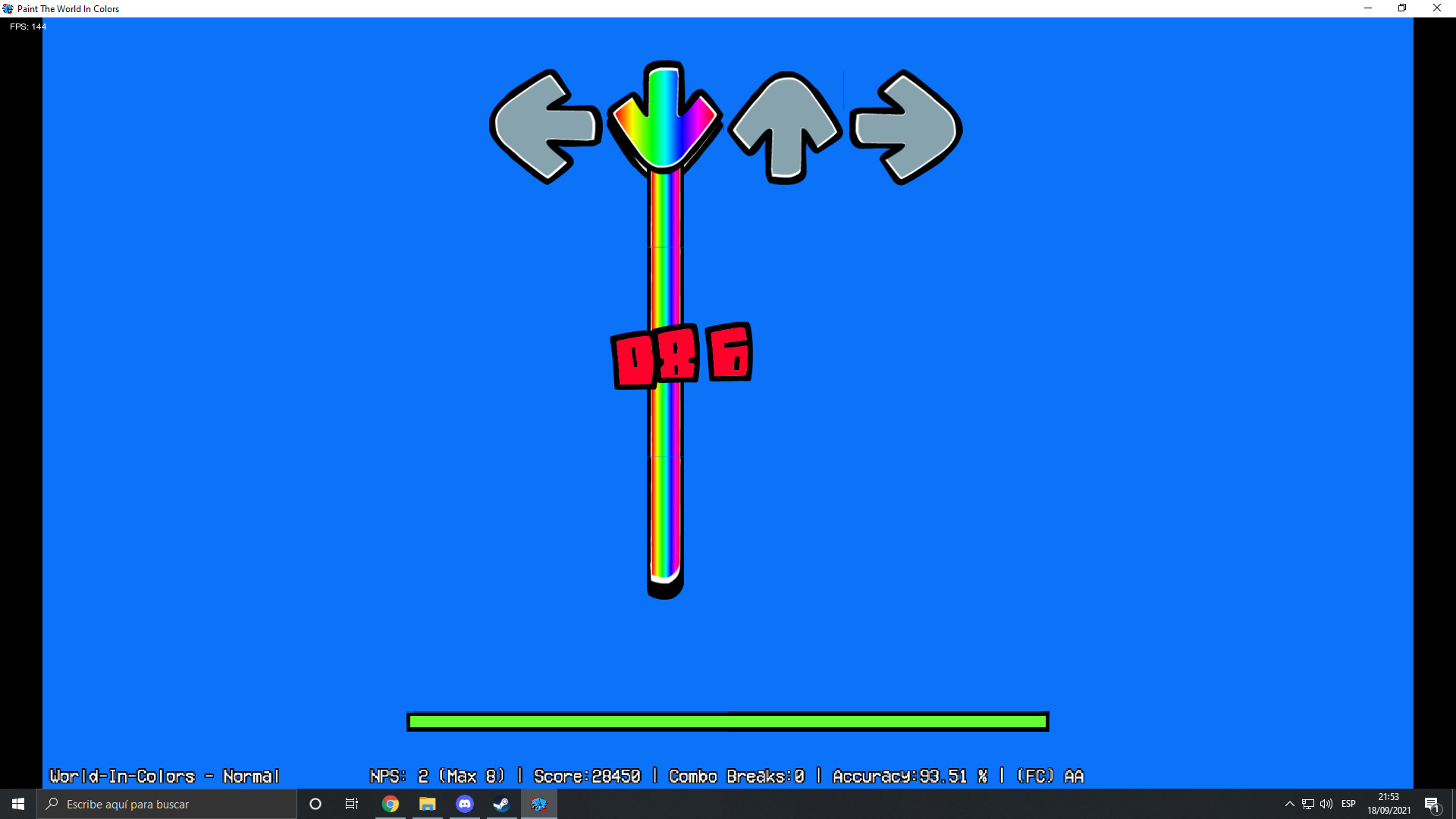Toggle Task View on the taskbar
Viewport: 1456px width, 819px height.
pos(352,804)
